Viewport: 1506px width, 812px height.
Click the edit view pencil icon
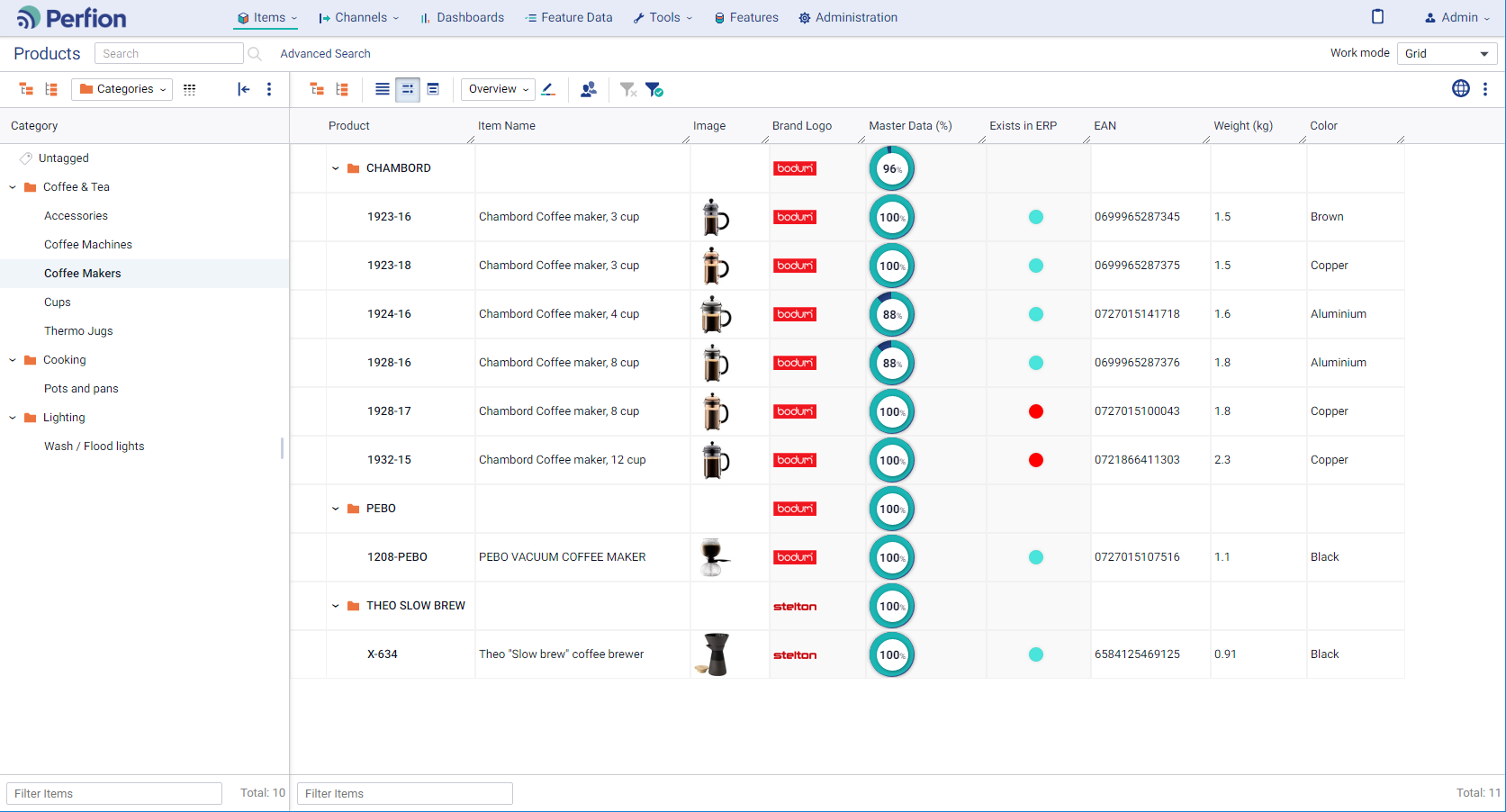[548, 89]
